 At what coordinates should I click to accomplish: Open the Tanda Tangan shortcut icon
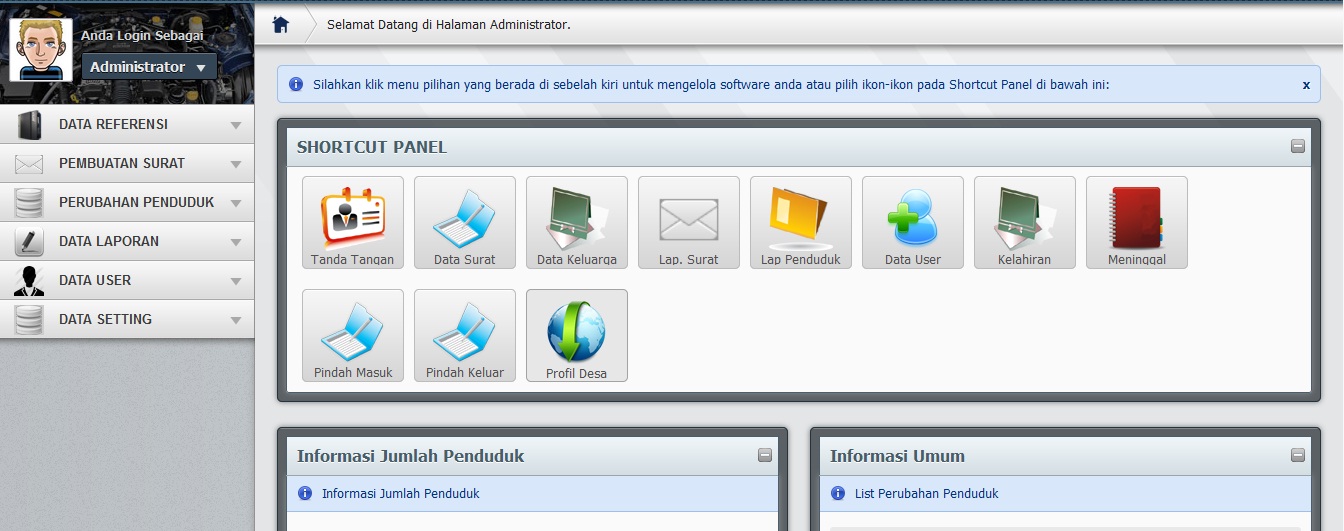[x=352, y=222]
